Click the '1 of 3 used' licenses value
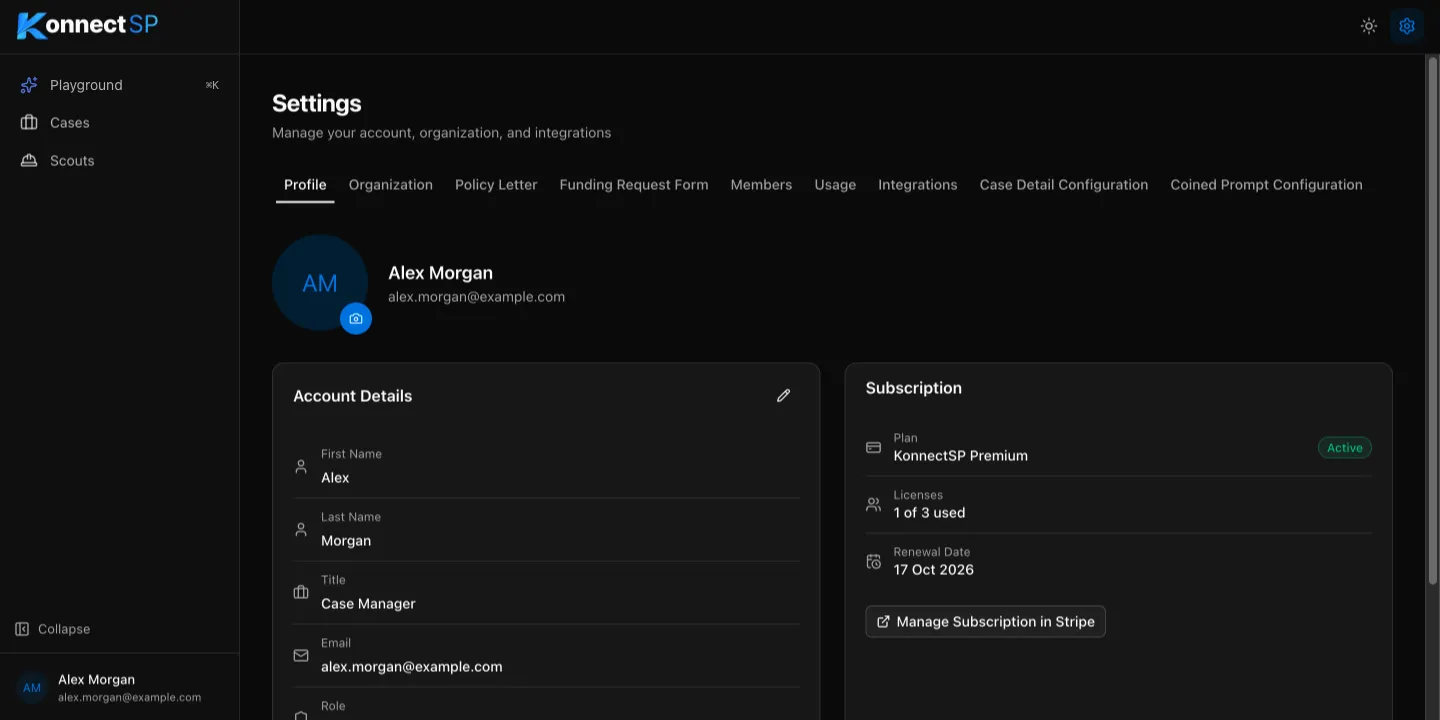 pyautogui.click(x=930, y=513)
